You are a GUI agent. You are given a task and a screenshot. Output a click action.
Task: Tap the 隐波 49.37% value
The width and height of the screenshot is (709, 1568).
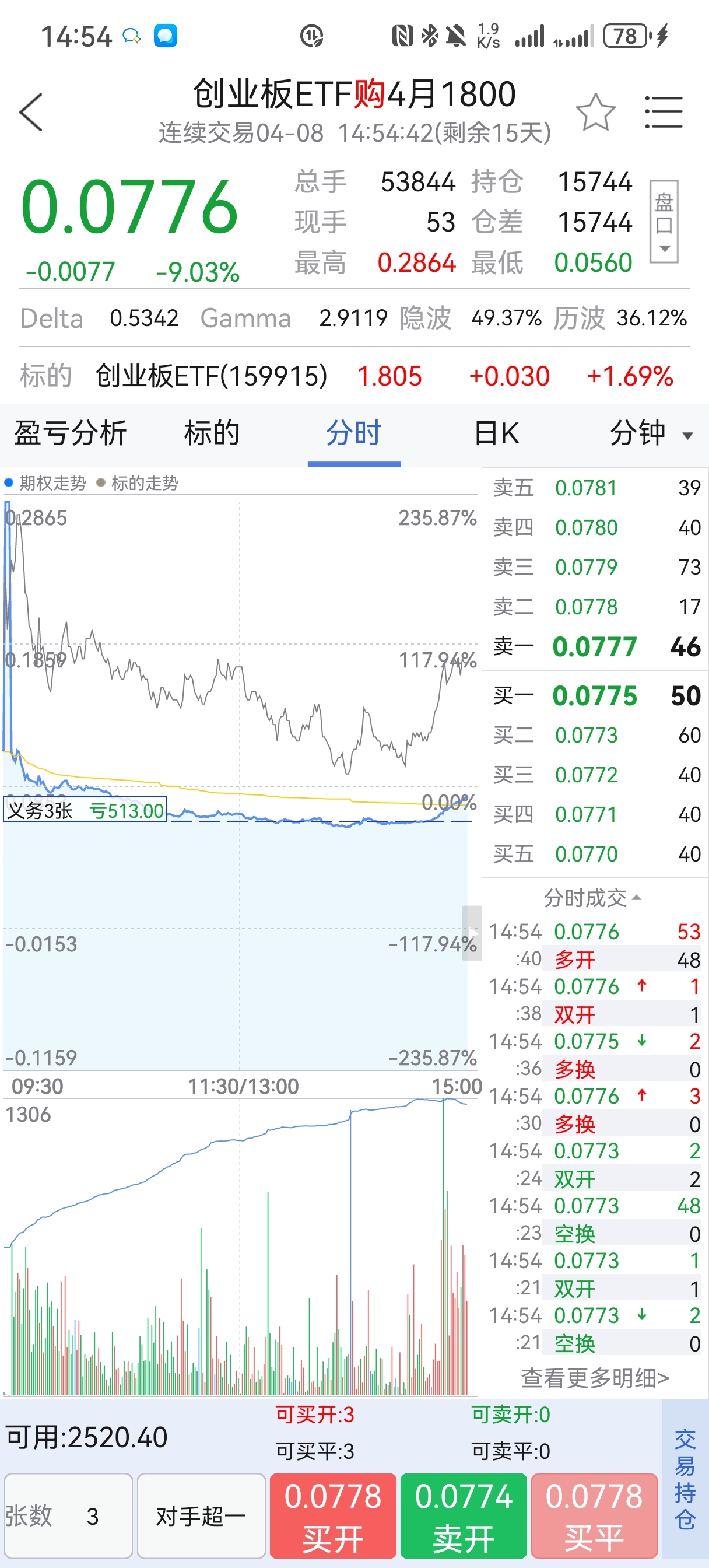click(506, 318)
